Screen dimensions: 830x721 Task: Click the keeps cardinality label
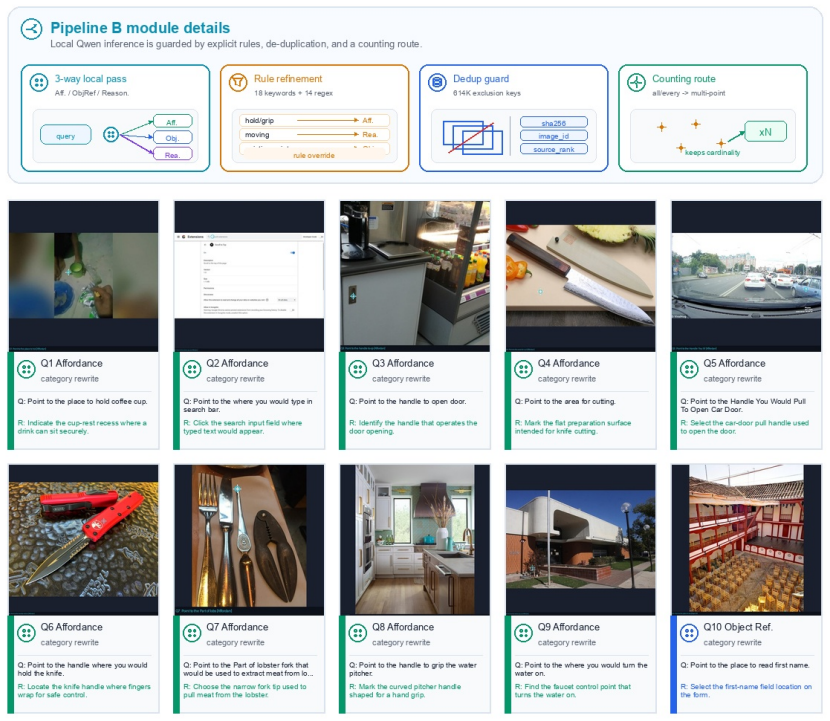point(712,152)
